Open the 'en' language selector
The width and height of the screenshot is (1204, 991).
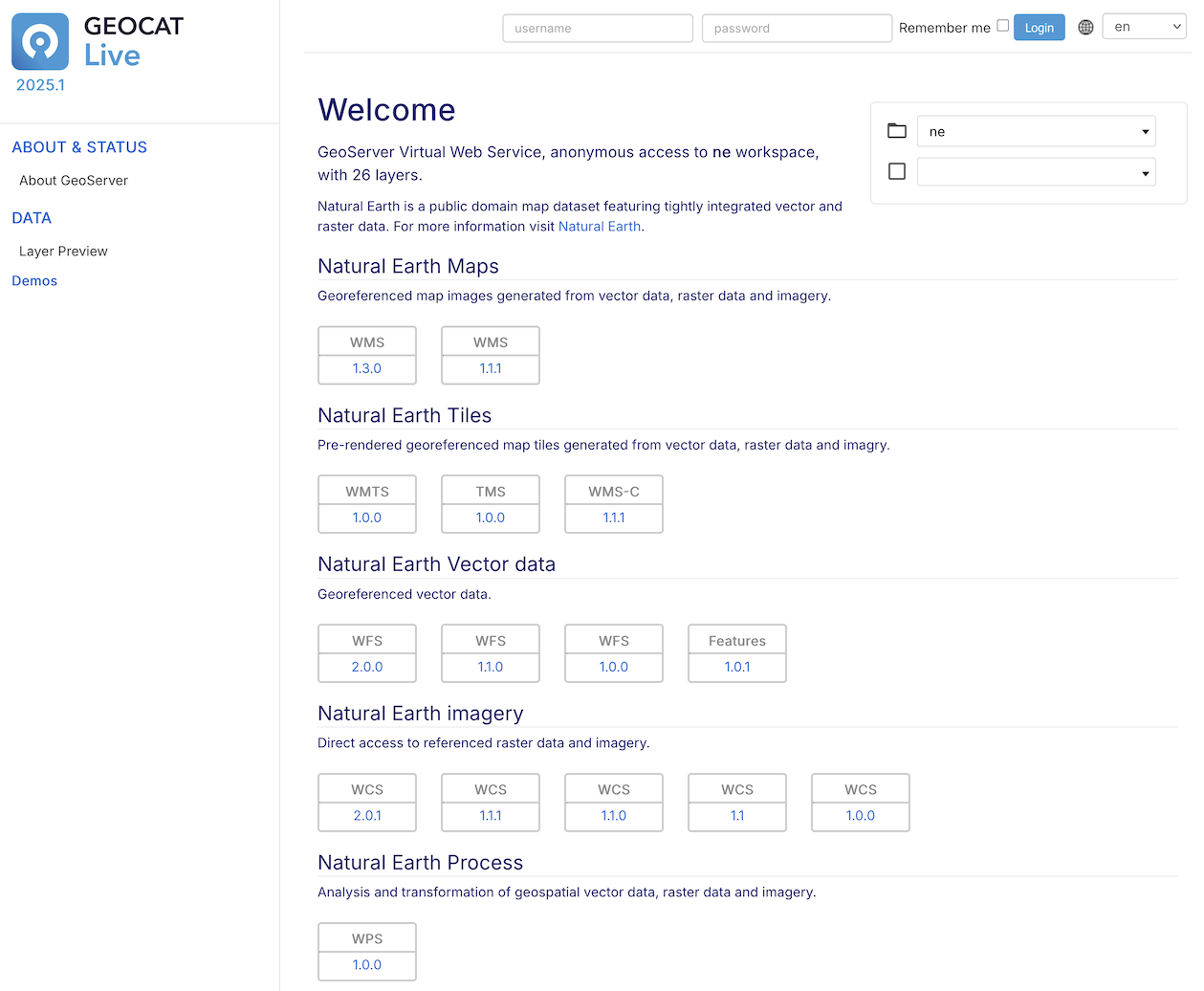coord(1145,27)
